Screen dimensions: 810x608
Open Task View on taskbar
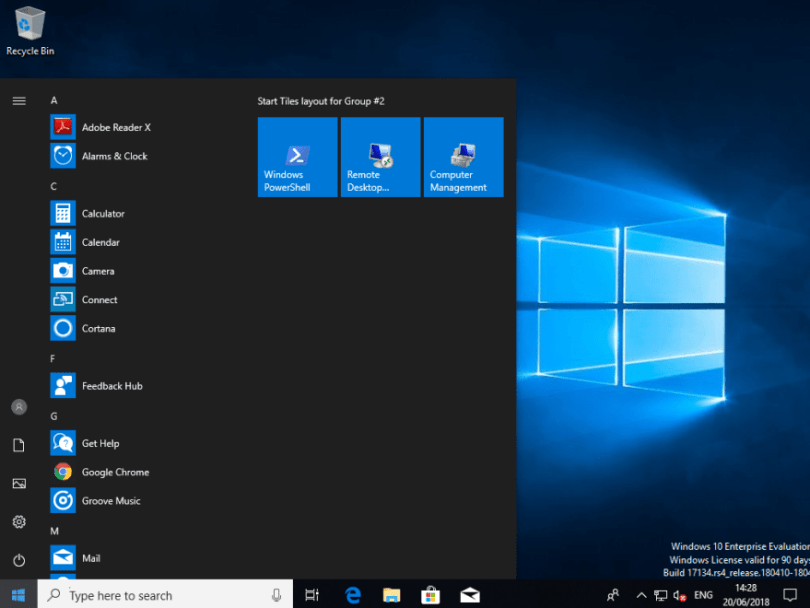tap(313, 595)
